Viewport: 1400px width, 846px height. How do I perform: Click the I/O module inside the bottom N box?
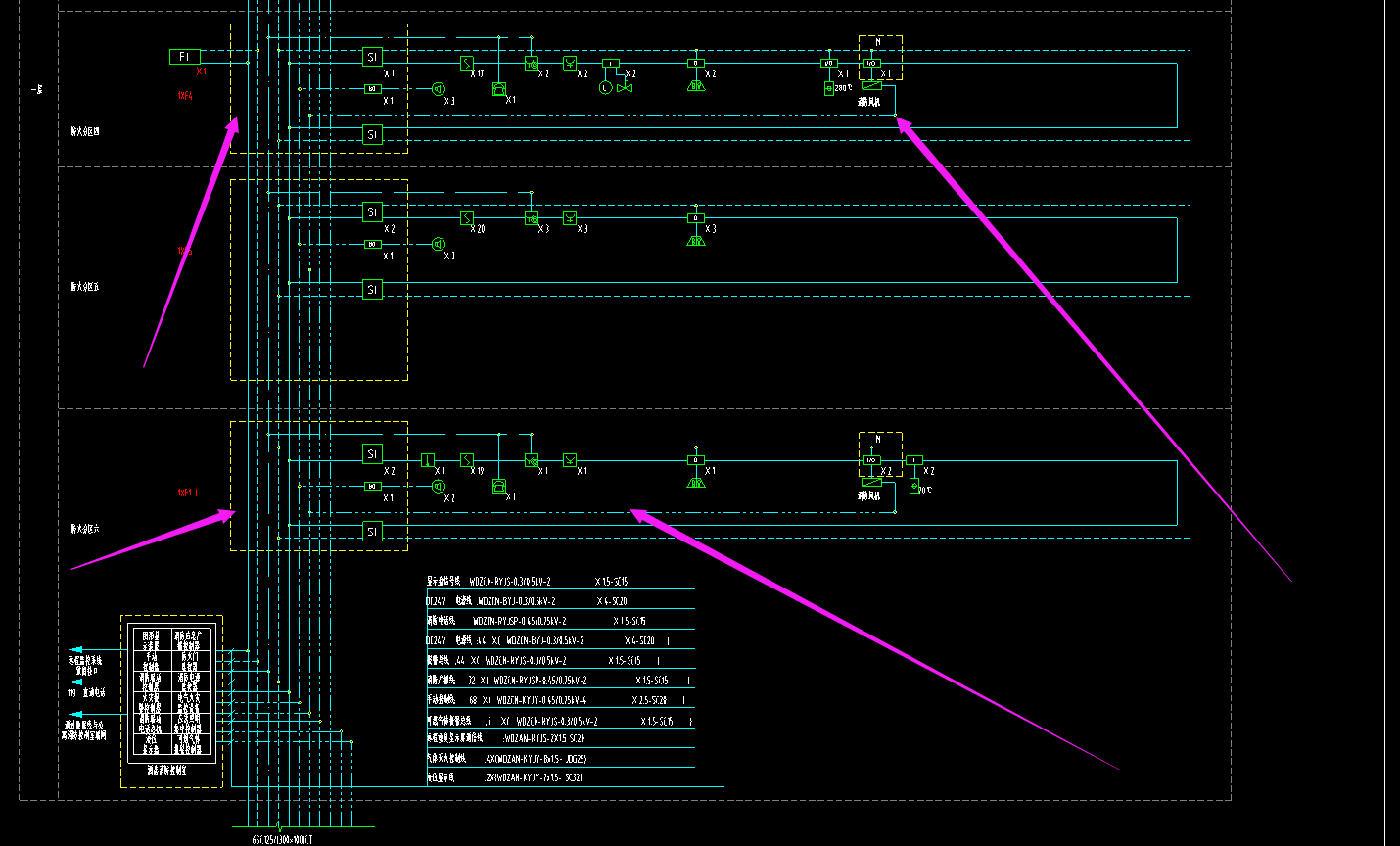pos(871,460)
